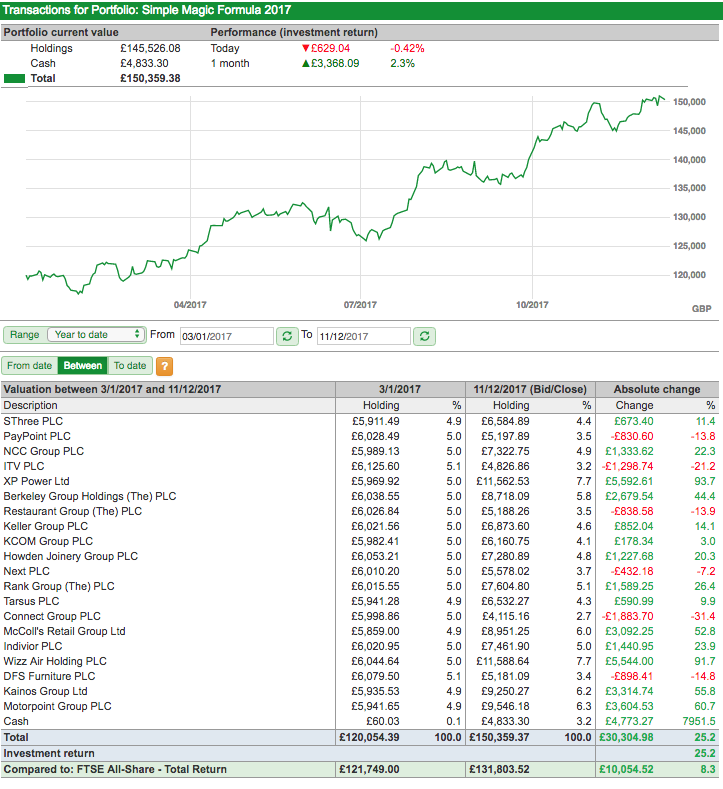Image resolution: width=723 pixels, height=789 pixels.
Task: Select the To date view
Action: pos(130,366)
